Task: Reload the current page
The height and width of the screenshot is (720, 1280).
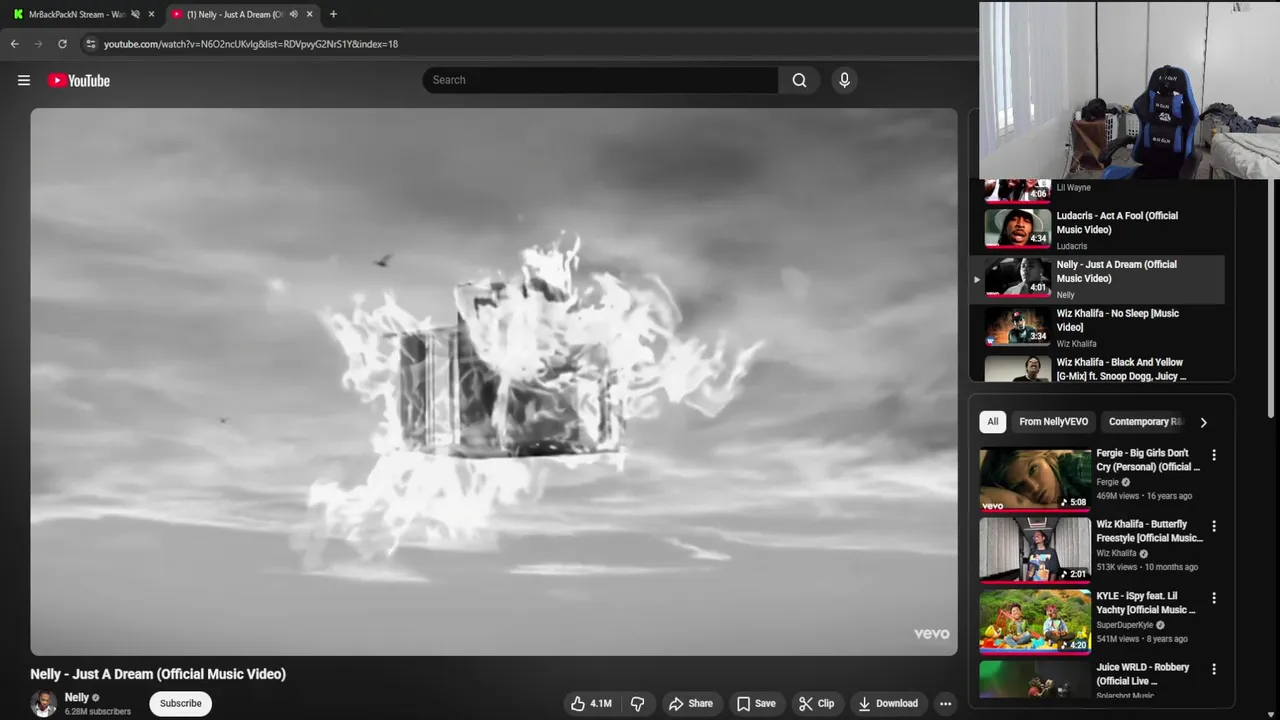Action: pyautogui.click(x=62, y=44)
